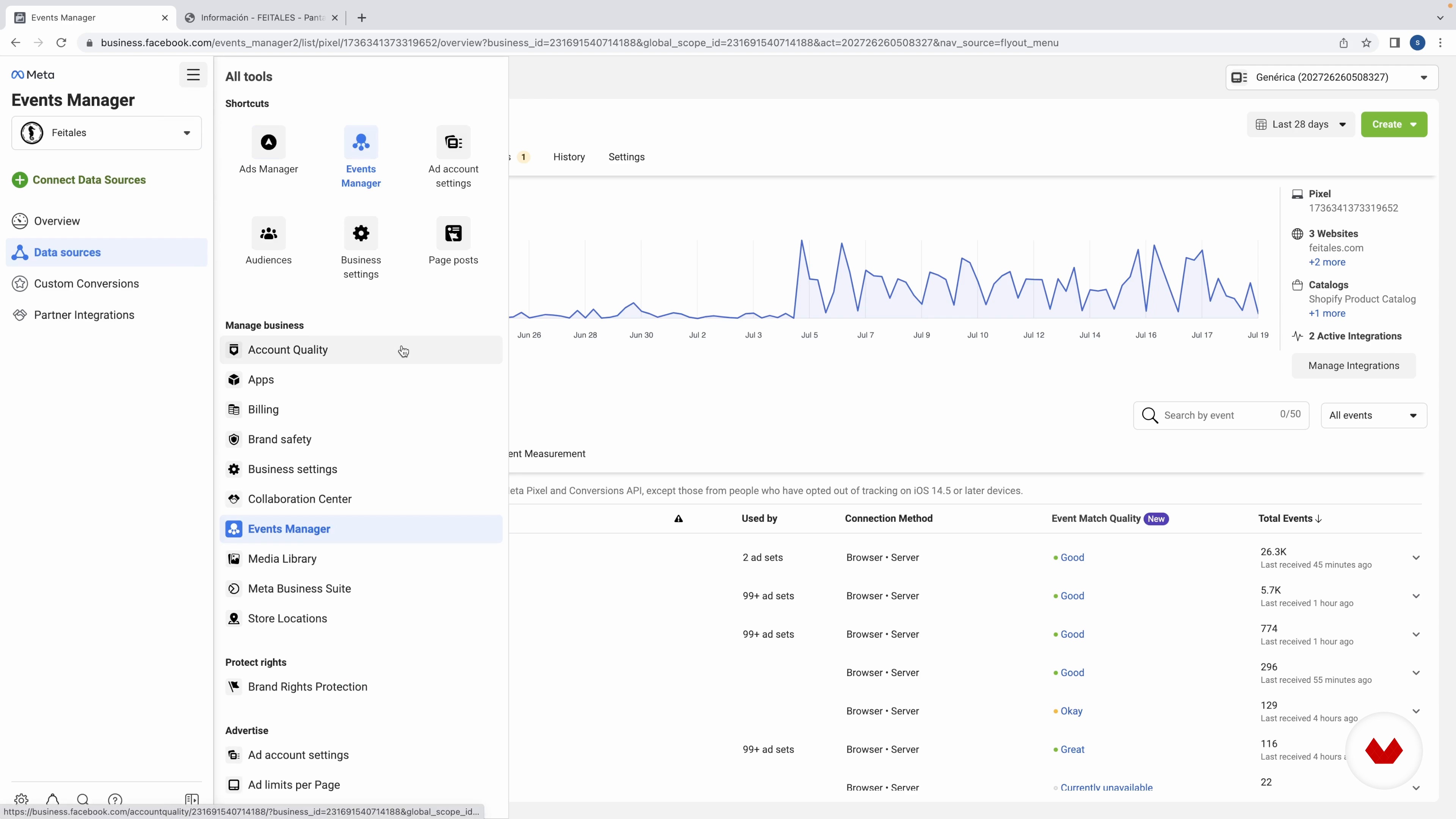1456x819 pixels.
Task: Open Chrome three-dot menu
Action: [1440, 43]
